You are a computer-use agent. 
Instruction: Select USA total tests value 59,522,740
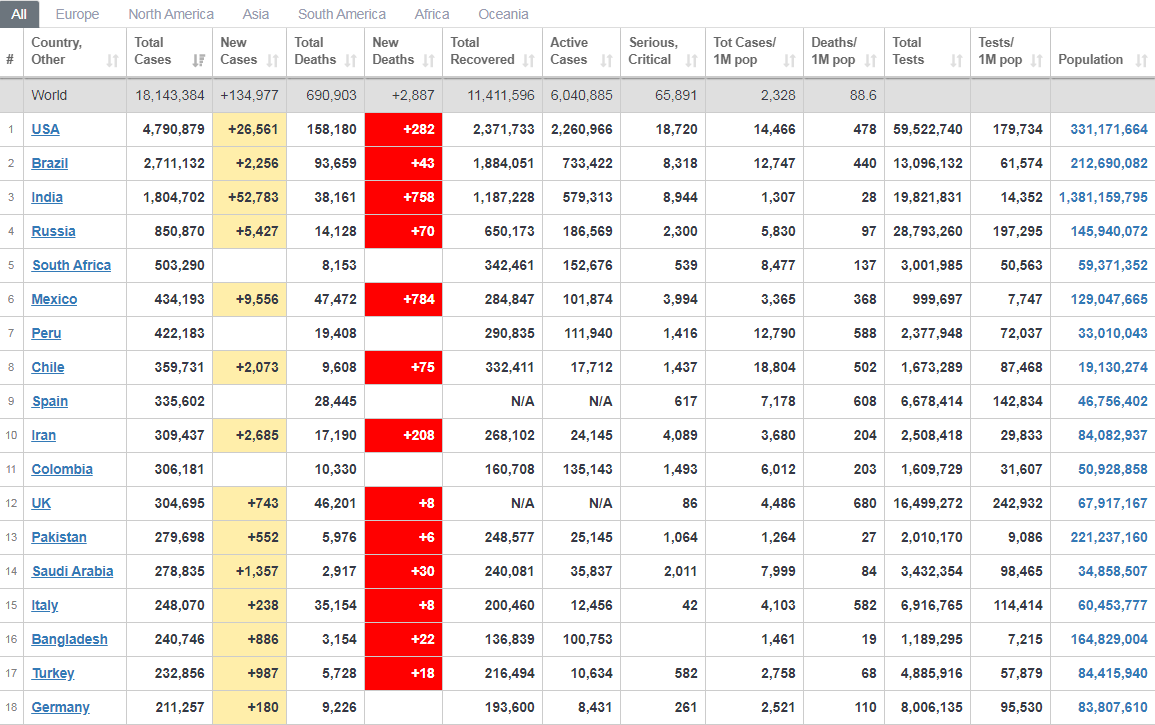click(x=927, y=129)
